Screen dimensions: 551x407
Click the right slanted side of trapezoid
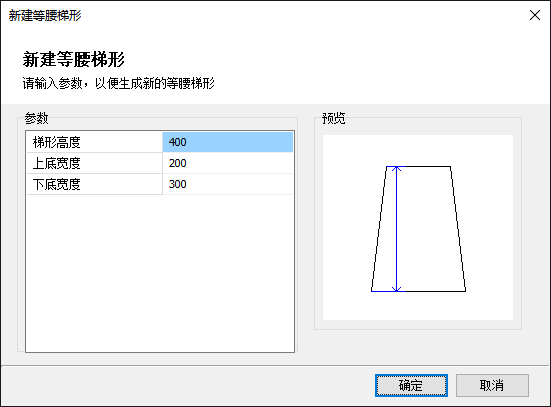pyautogui.click(x=458, y=229)
